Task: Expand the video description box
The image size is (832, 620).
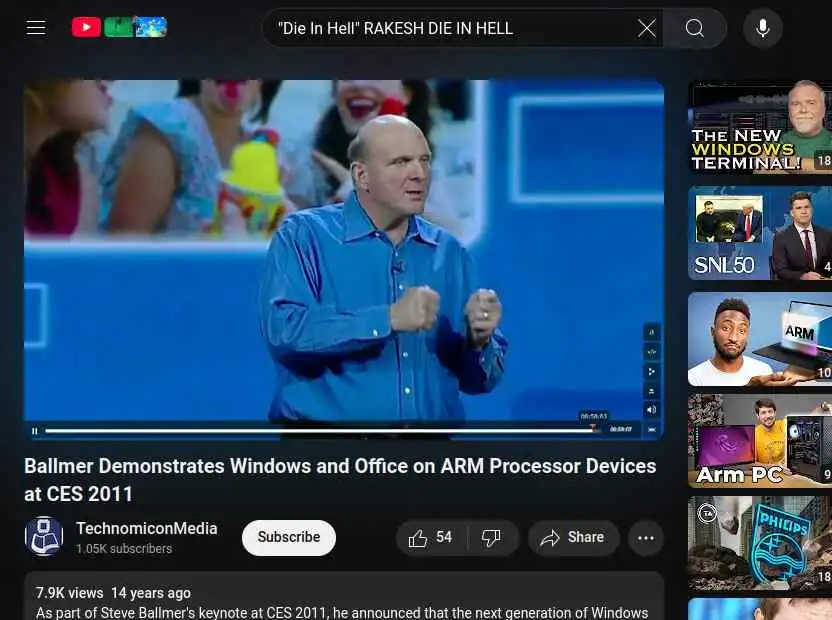Action: (x=344, y=596)
